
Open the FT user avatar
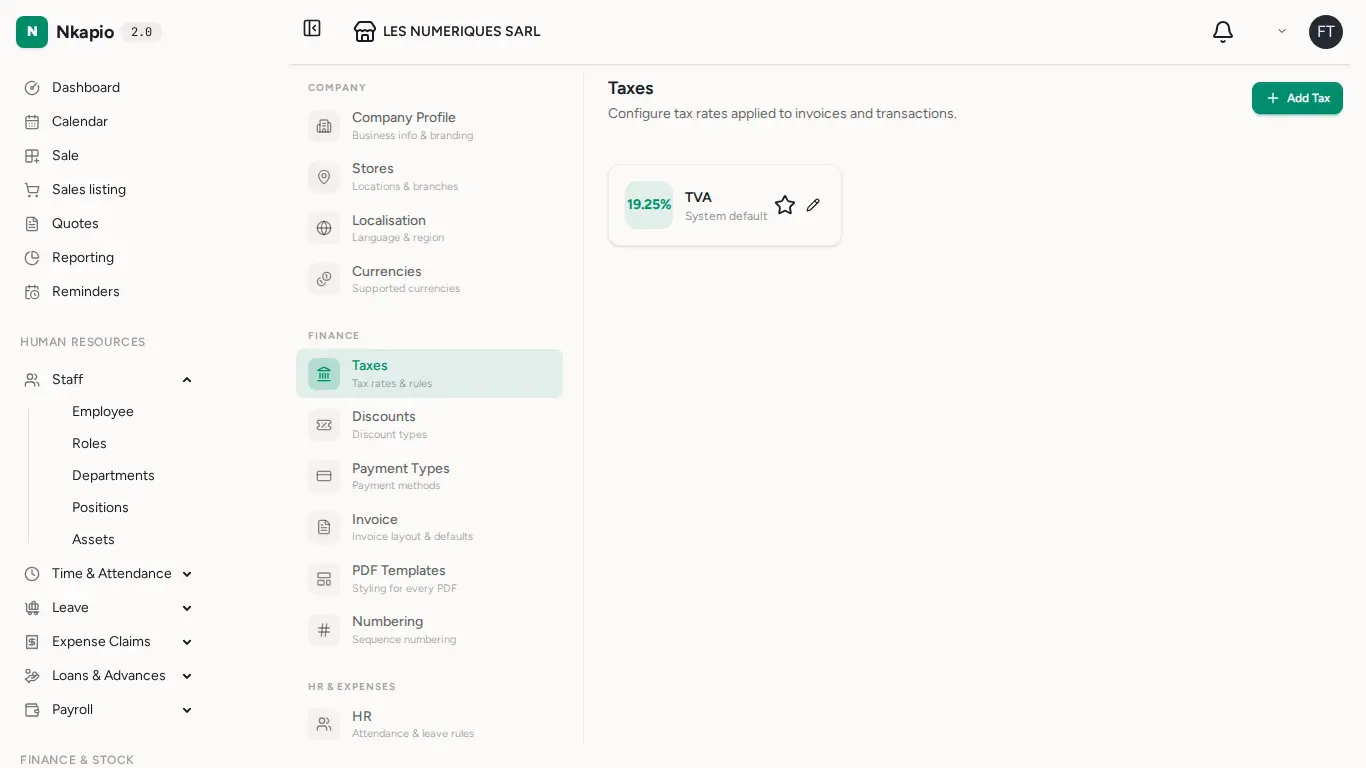(x=1326, y=32)
